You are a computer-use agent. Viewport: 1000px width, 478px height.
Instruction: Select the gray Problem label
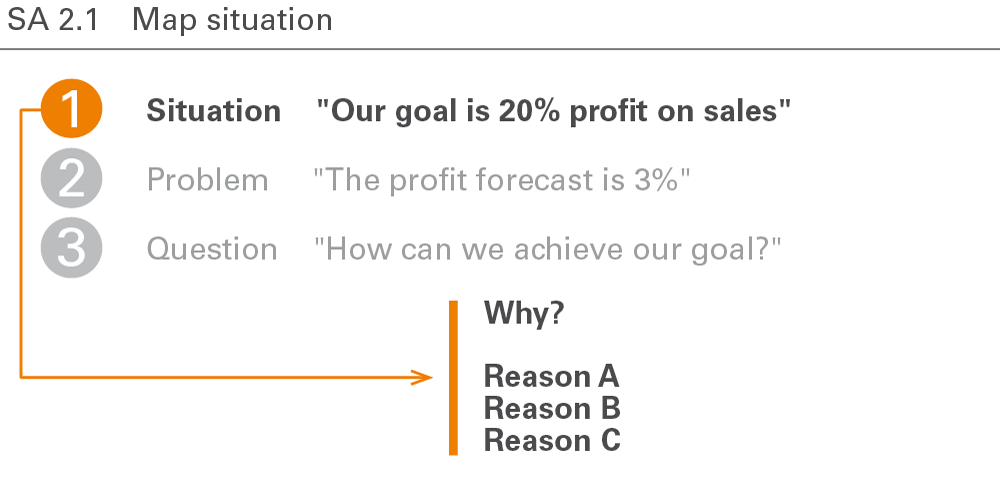[x=207, y=180]
